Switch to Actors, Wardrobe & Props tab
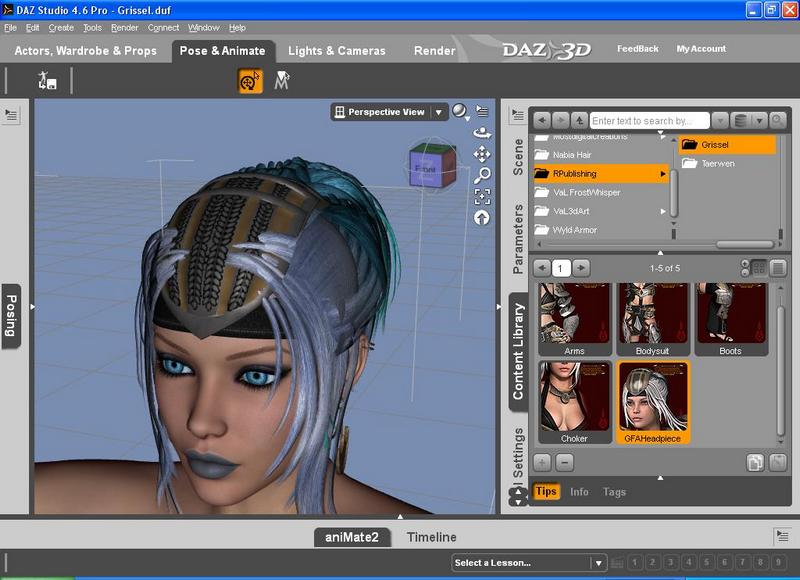800x580 pixels. pyautogui.click(x=85, y=51)
